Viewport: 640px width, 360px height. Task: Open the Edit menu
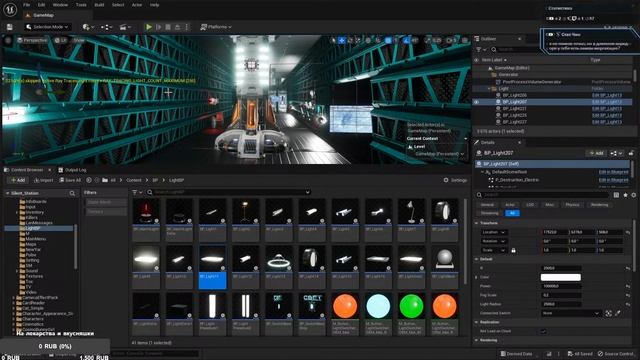(41, 5)
